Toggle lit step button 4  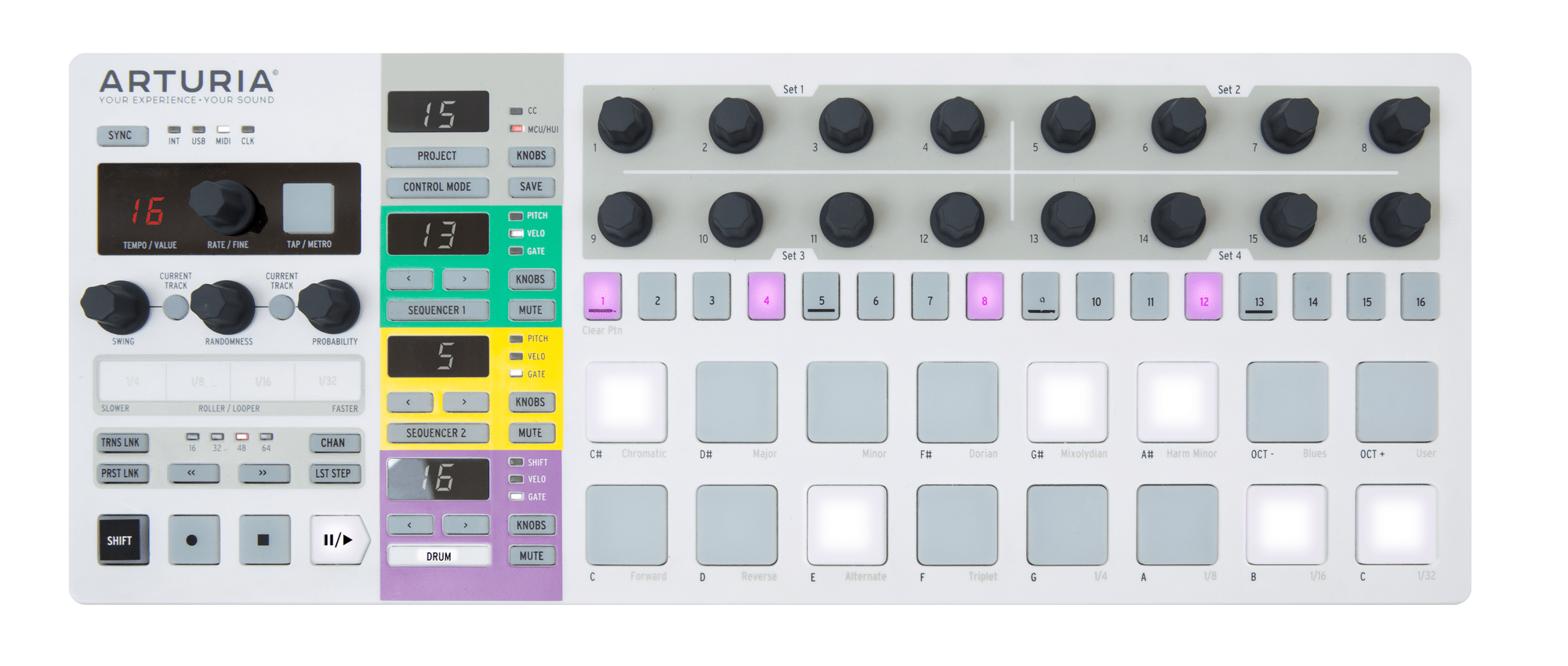pyautogui.click(x=766, y=297)
